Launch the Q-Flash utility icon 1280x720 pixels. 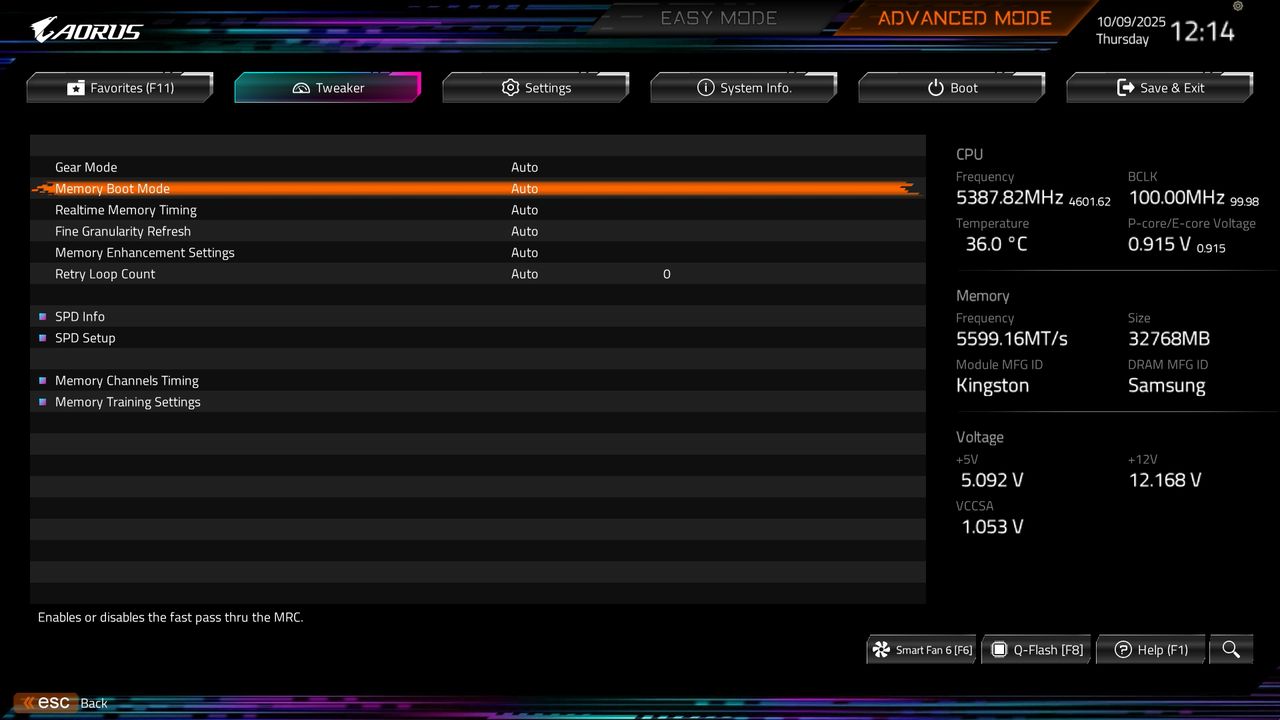tap(999, 649)
